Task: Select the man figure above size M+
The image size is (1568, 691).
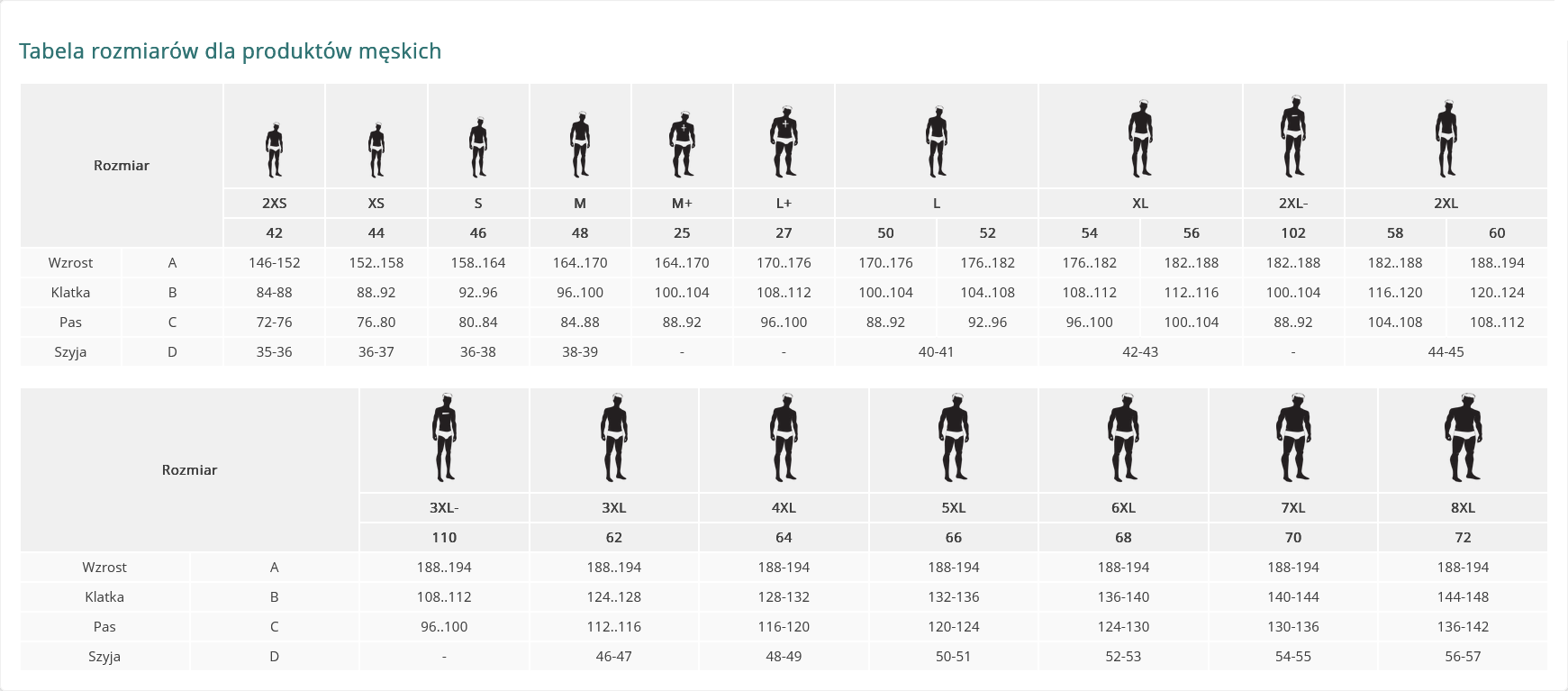Action: click(x=682, y=143)
